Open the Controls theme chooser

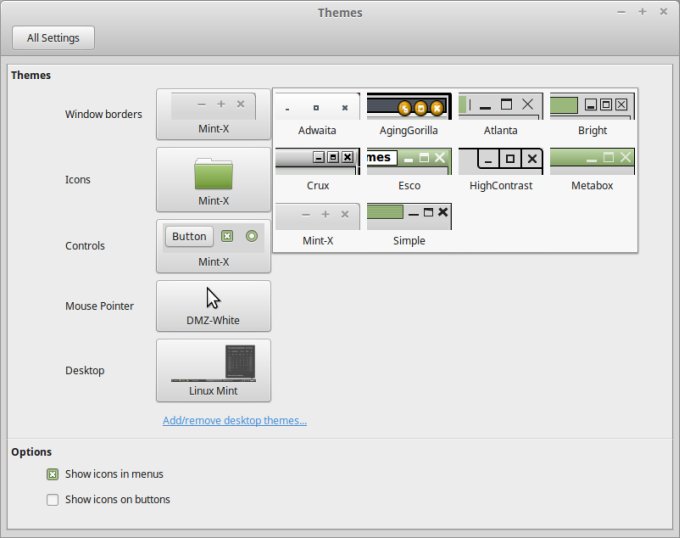(213, 246)
